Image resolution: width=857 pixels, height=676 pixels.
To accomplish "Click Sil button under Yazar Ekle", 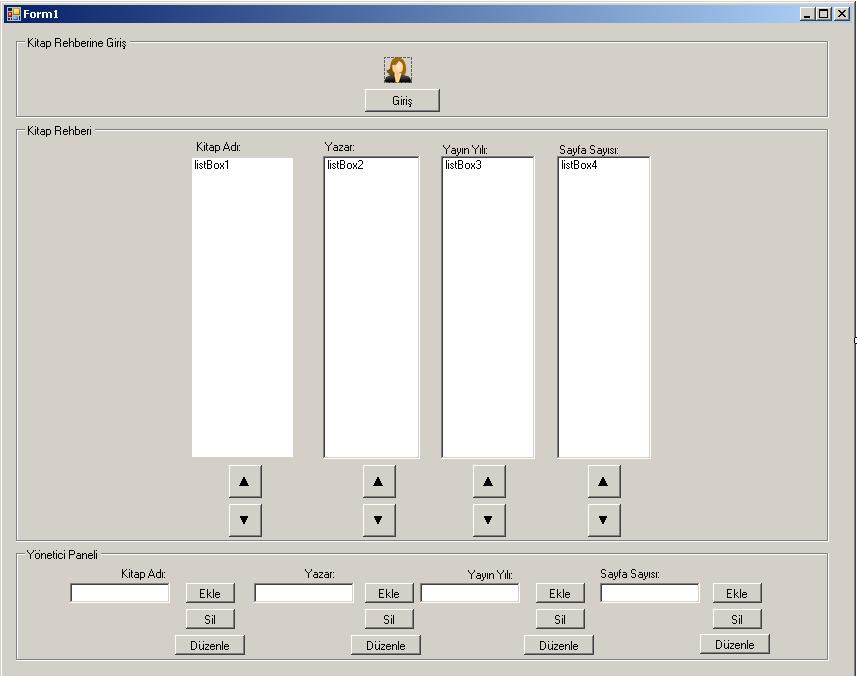I will pos(389,619).
